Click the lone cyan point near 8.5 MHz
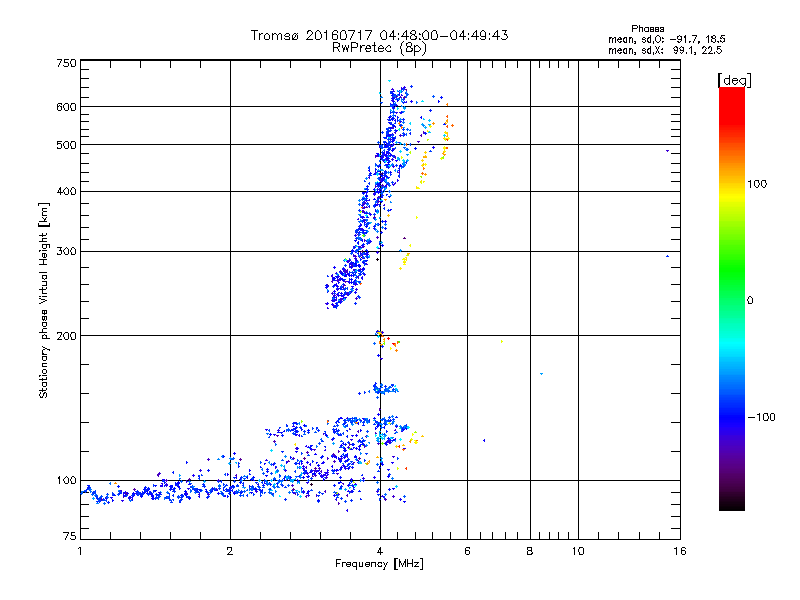800x600 pixels. tap(541, 374)
